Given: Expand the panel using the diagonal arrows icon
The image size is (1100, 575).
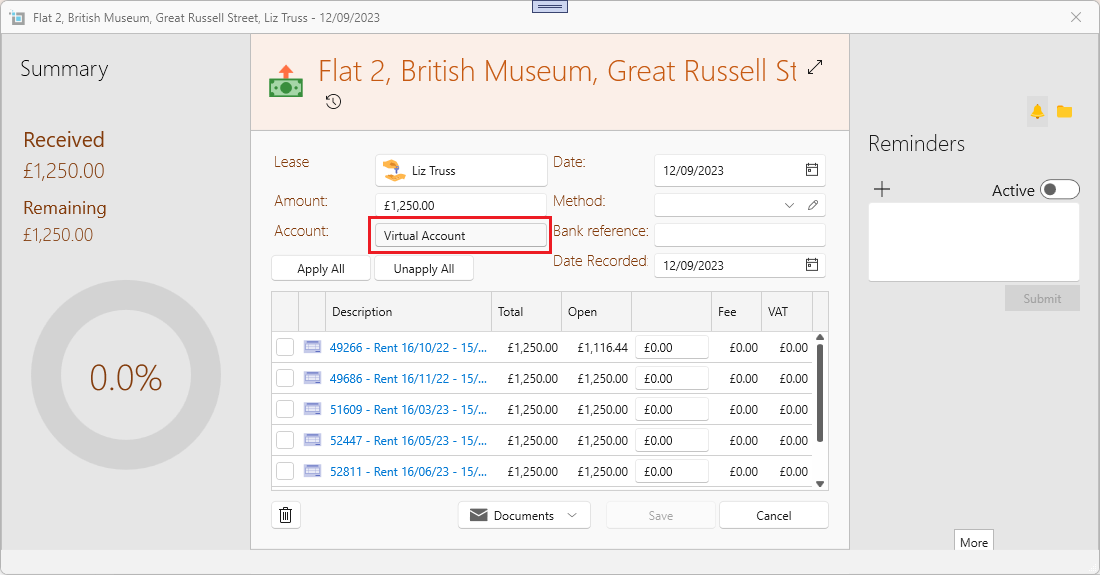Looking at the screenshot, I should tap(816, 67).
